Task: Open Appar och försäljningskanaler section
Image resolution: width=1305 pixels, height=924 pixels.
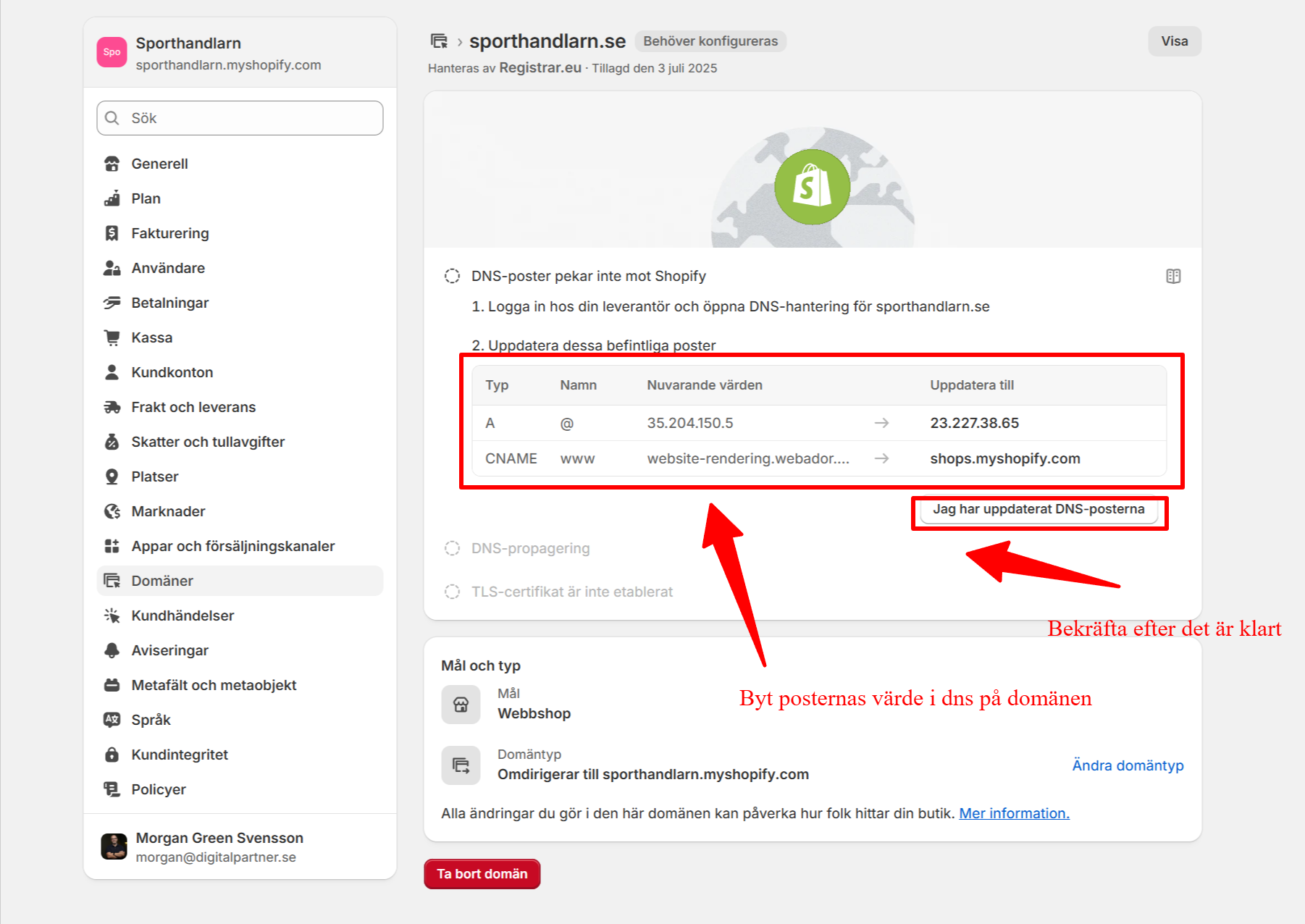Action: coord(232,546)
